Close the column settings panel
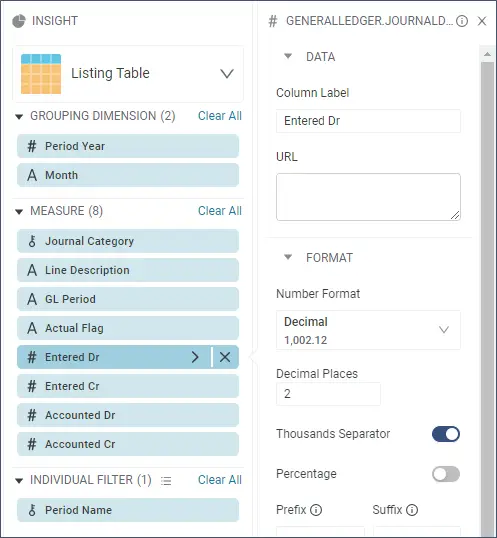The width and height of the screenshot is (497, 538). (x=482, y=21)
